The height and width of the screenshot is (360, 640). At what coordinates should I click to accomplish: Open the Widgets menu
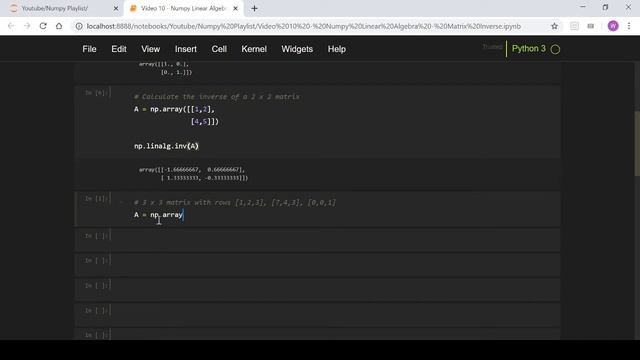click(297, 49)
